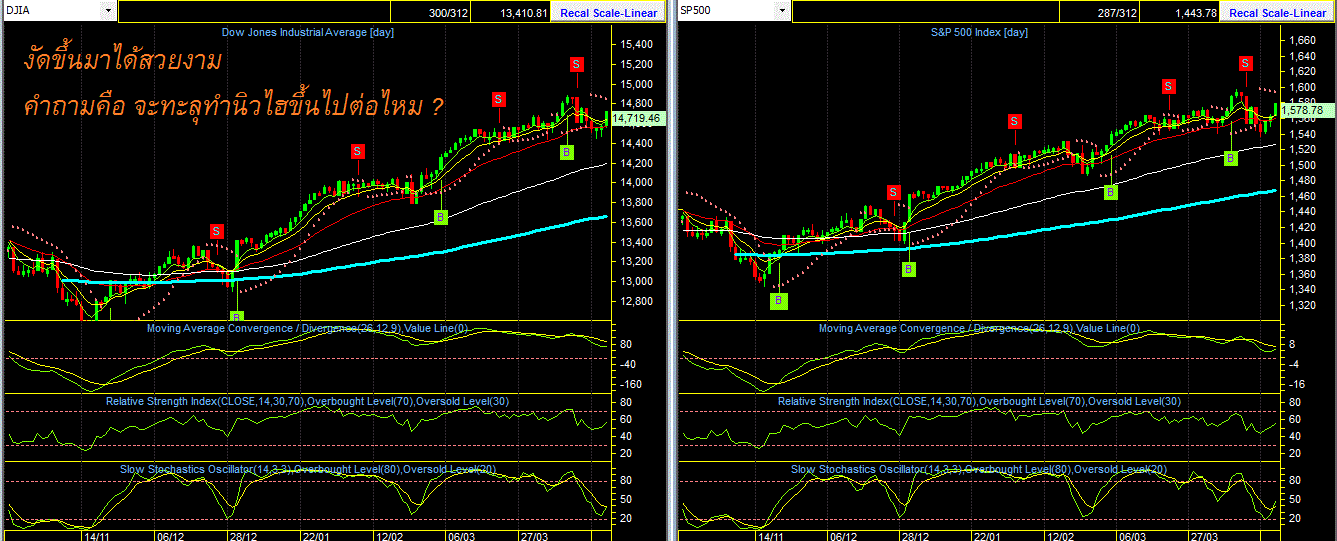Screen dimensions: 1337x541
Task: Click the orange Thai annotation text on DJIA chart
Action: 232,84
